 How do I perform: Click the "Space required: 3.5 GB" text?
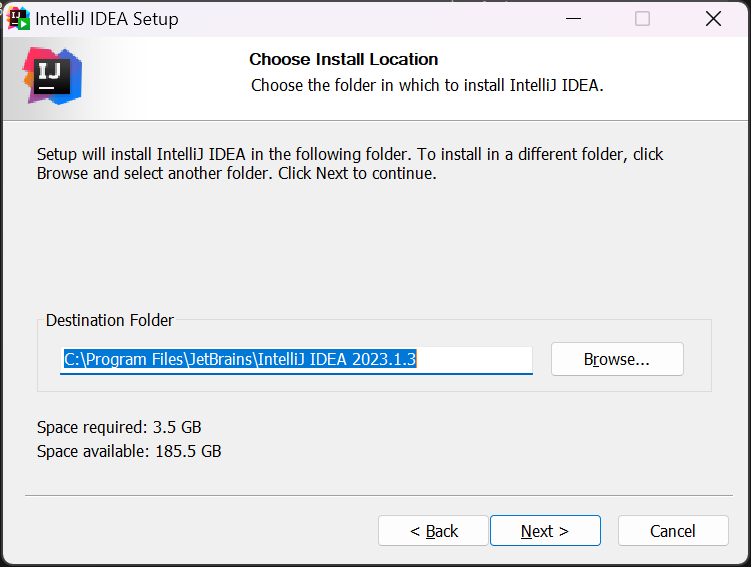click(x=119, y=427)
